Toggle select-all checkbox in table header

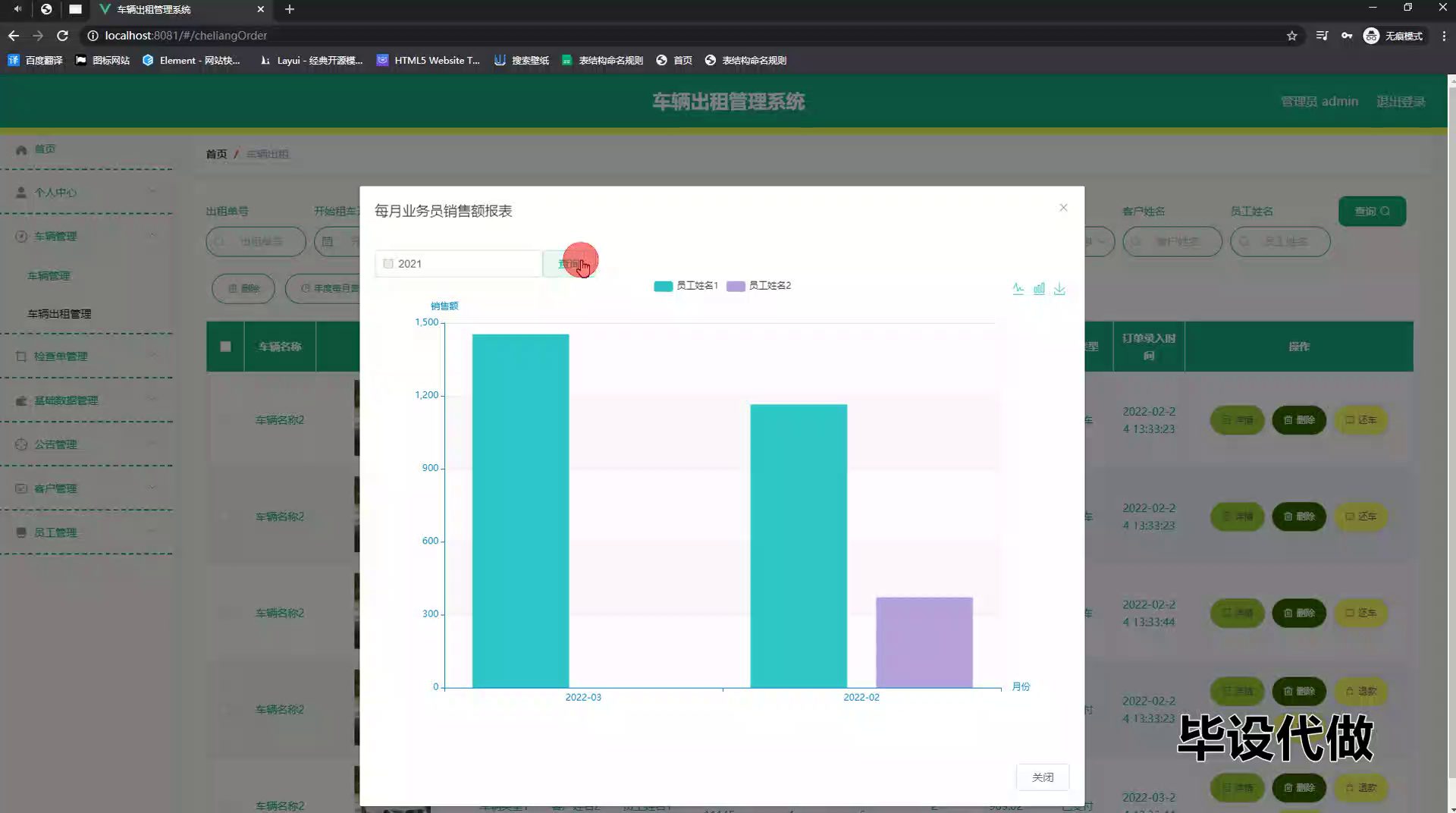(x=225, y=346)
